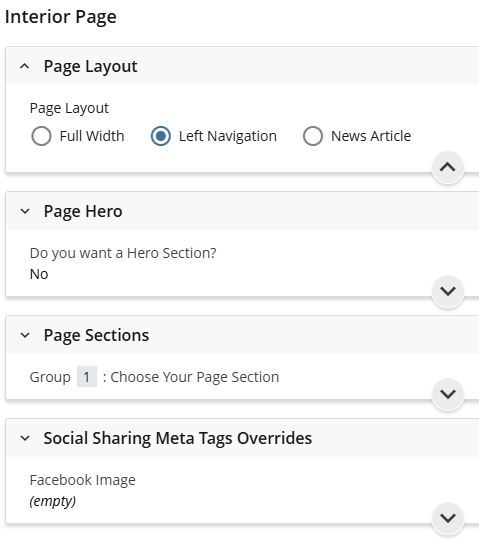Click round down-arrow button in Social Sharing panel

coord(448,518)
